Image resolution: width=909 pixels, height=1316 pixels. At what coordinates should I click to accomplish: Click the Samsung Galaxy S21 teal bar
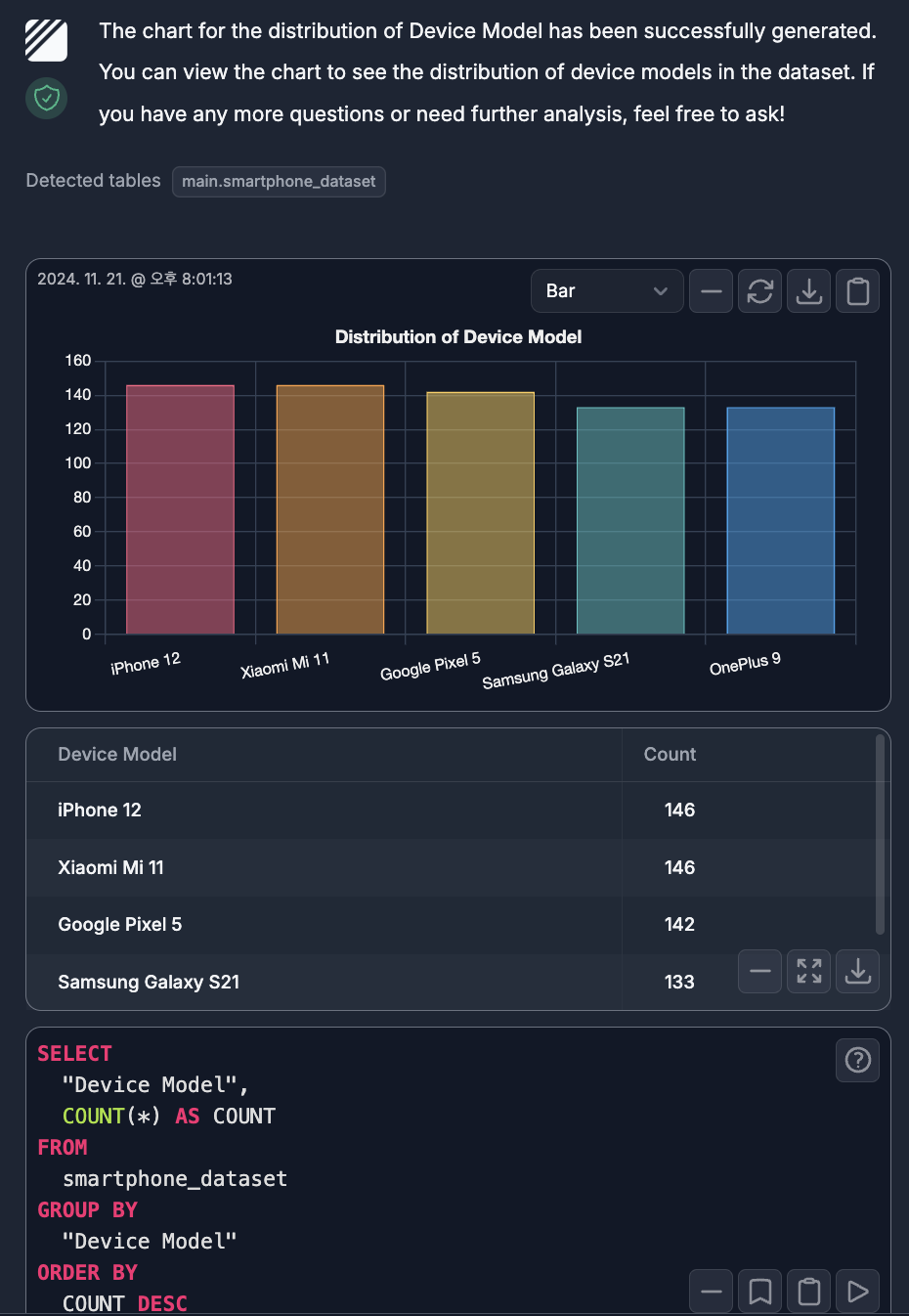(x=630, y=520)
